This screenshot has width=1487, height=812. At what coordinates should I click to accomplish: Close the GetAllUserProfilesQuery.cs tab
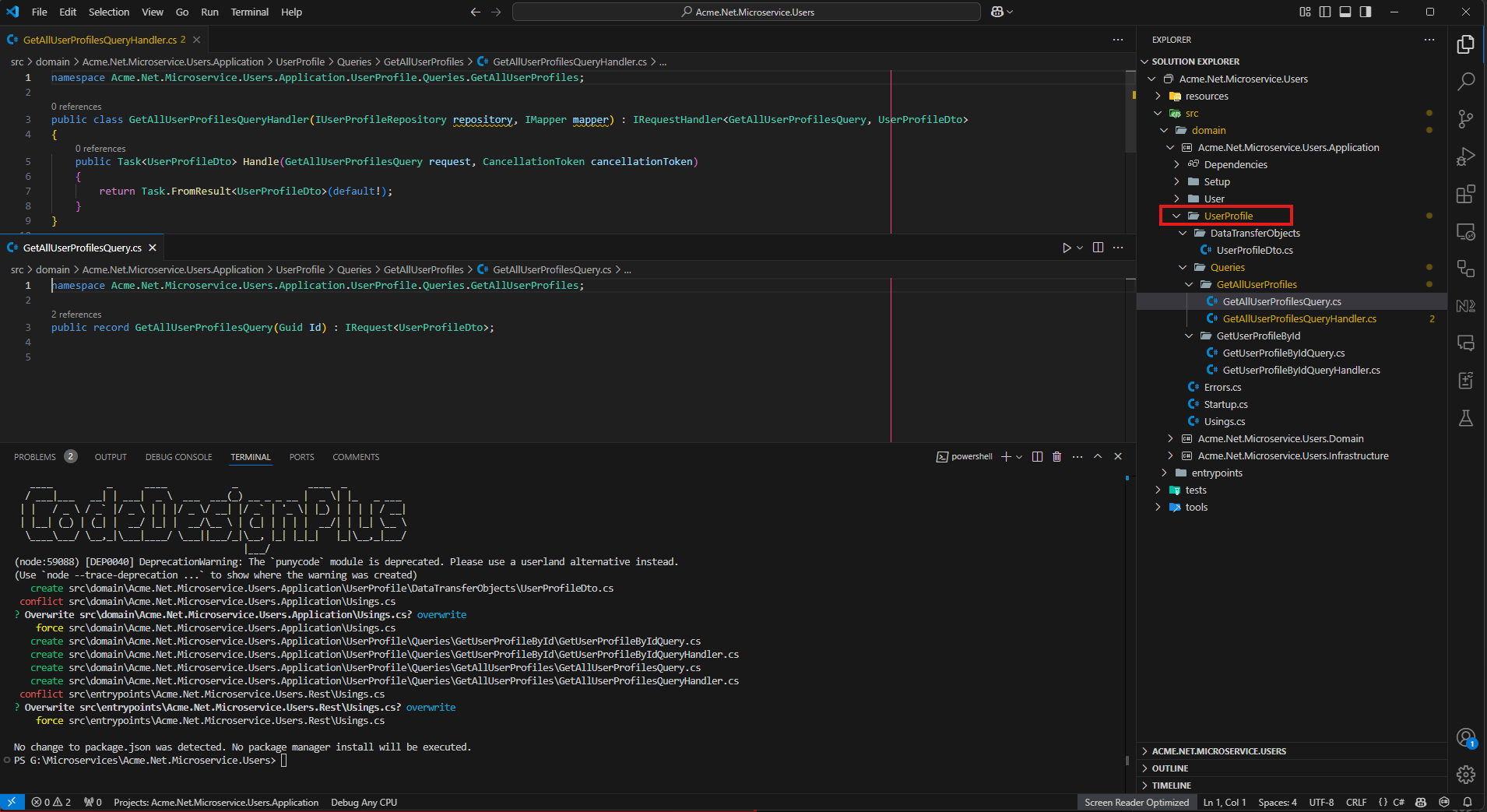(153, 248)
